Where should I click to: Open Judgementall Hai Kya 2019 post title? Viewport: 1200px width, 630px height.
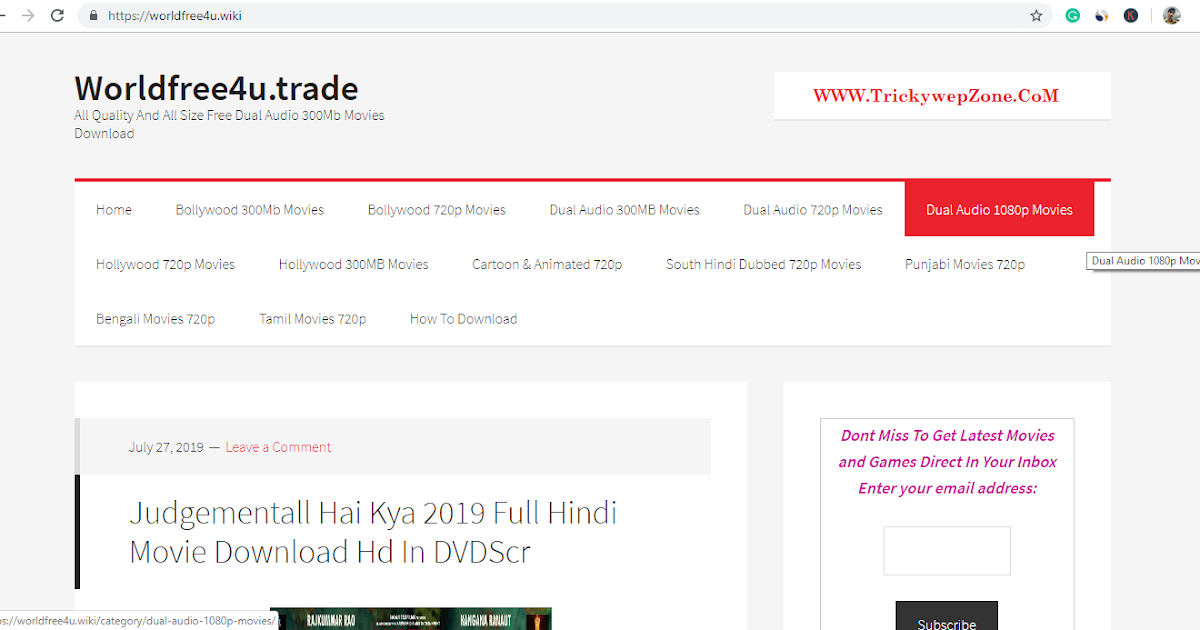373,532
